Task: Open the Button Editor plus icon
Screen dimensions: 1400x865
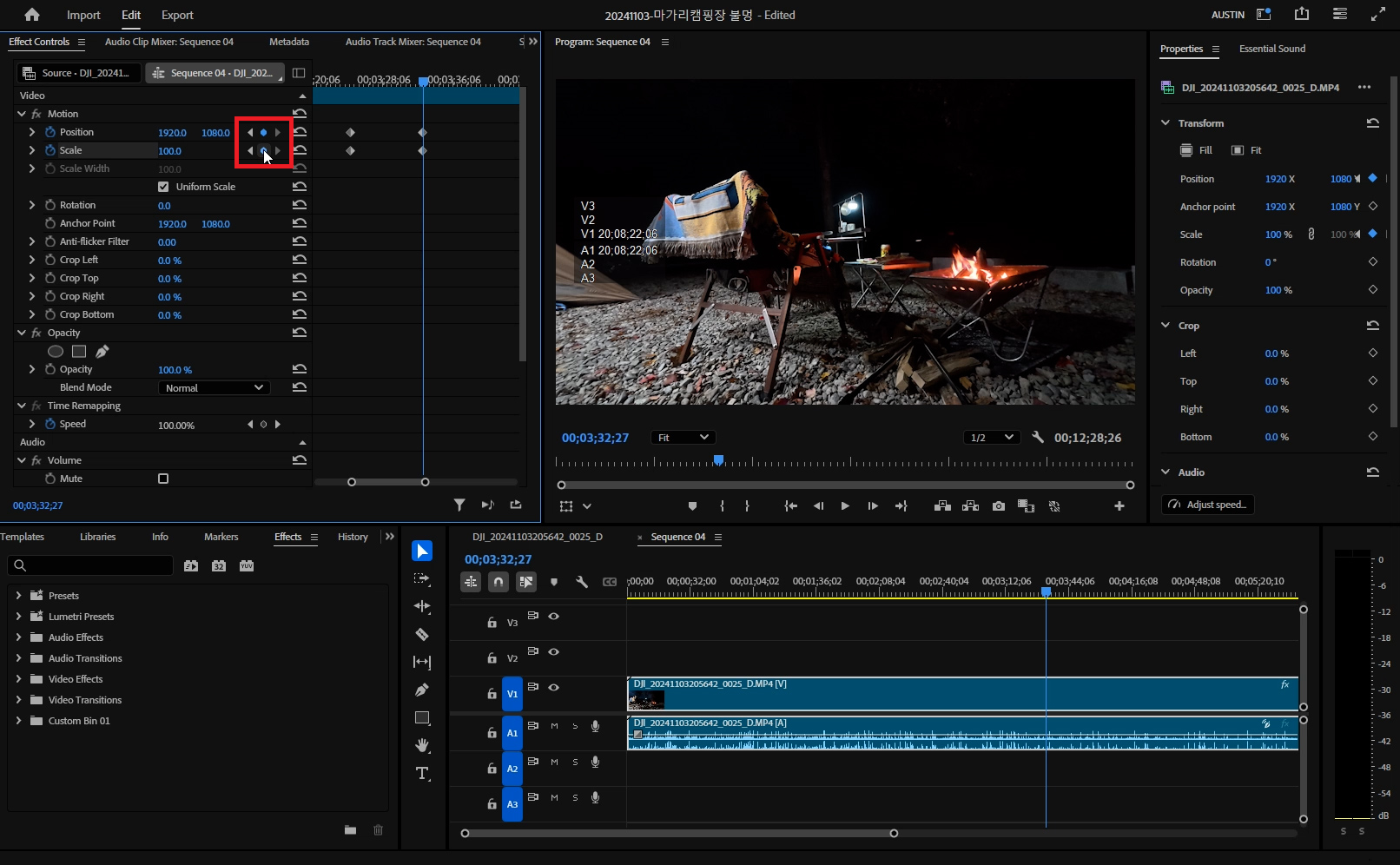Action: 1119,505
